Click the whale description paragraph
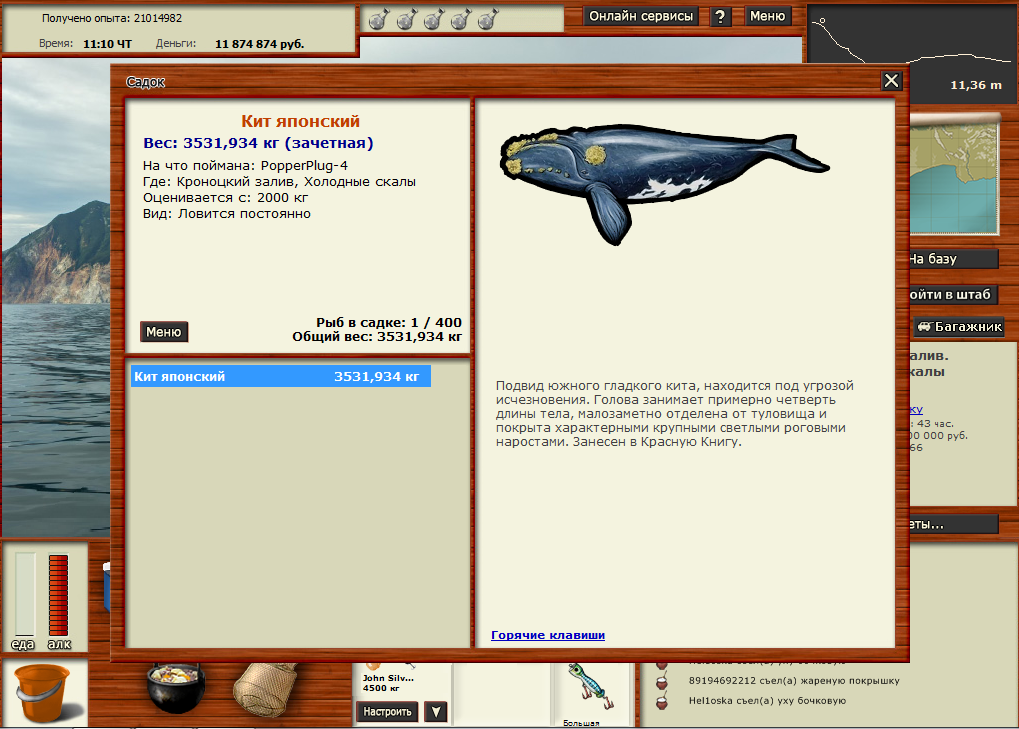The image size is (1019, 729). coord(675,414)
